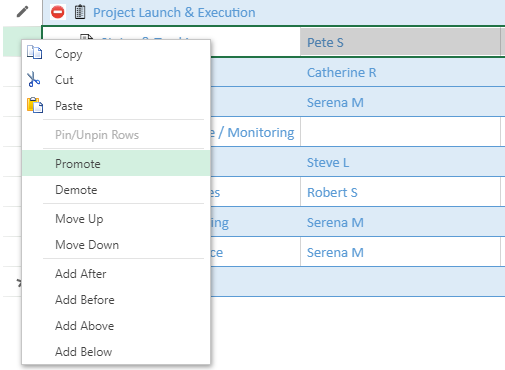505x370 pixels.
Task: Select Add Before menu entry
Action: pos(116,300)
